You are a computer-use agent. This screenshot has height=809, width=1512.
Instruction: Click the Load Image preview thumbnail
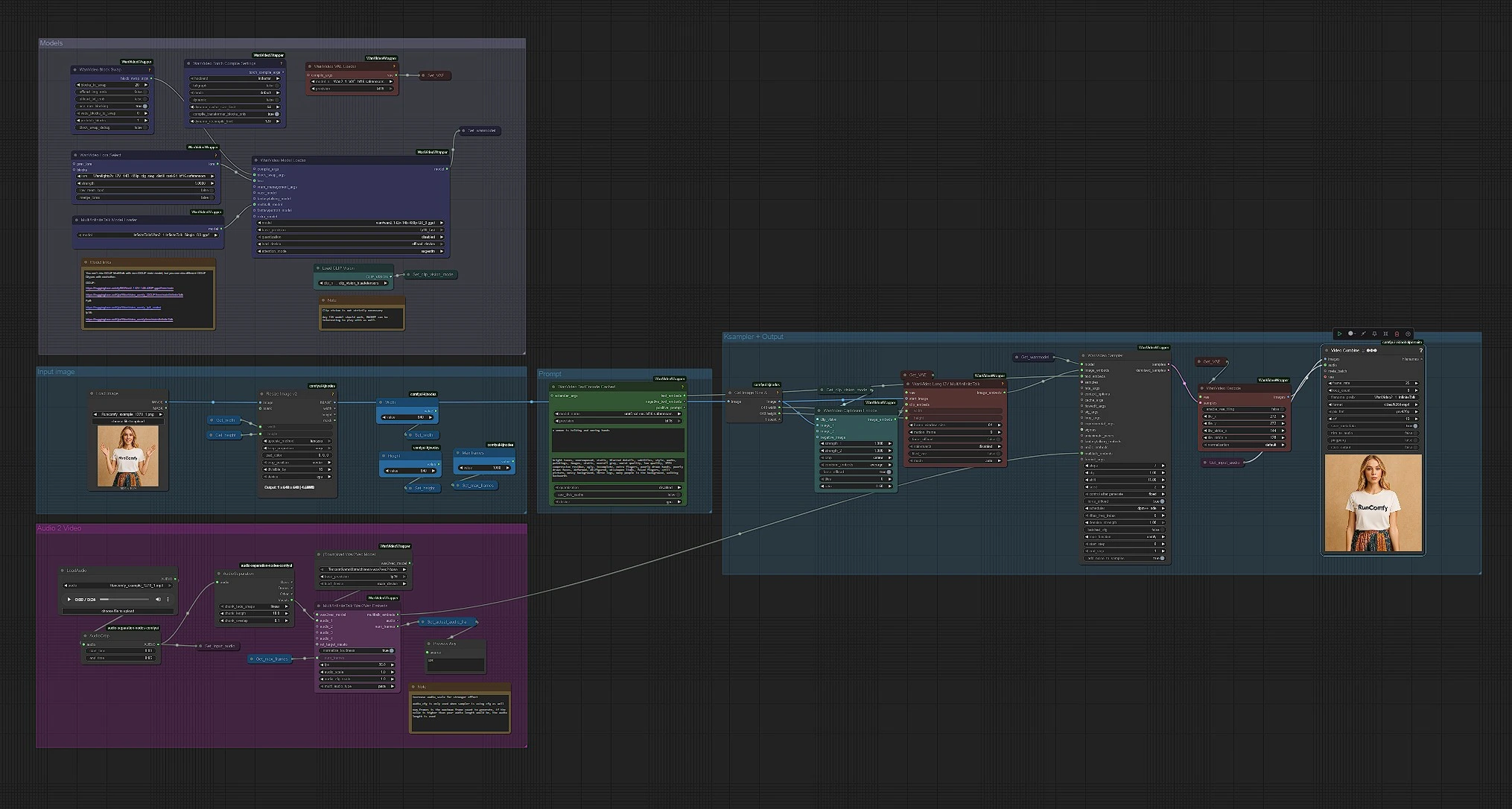pos(127,457)
